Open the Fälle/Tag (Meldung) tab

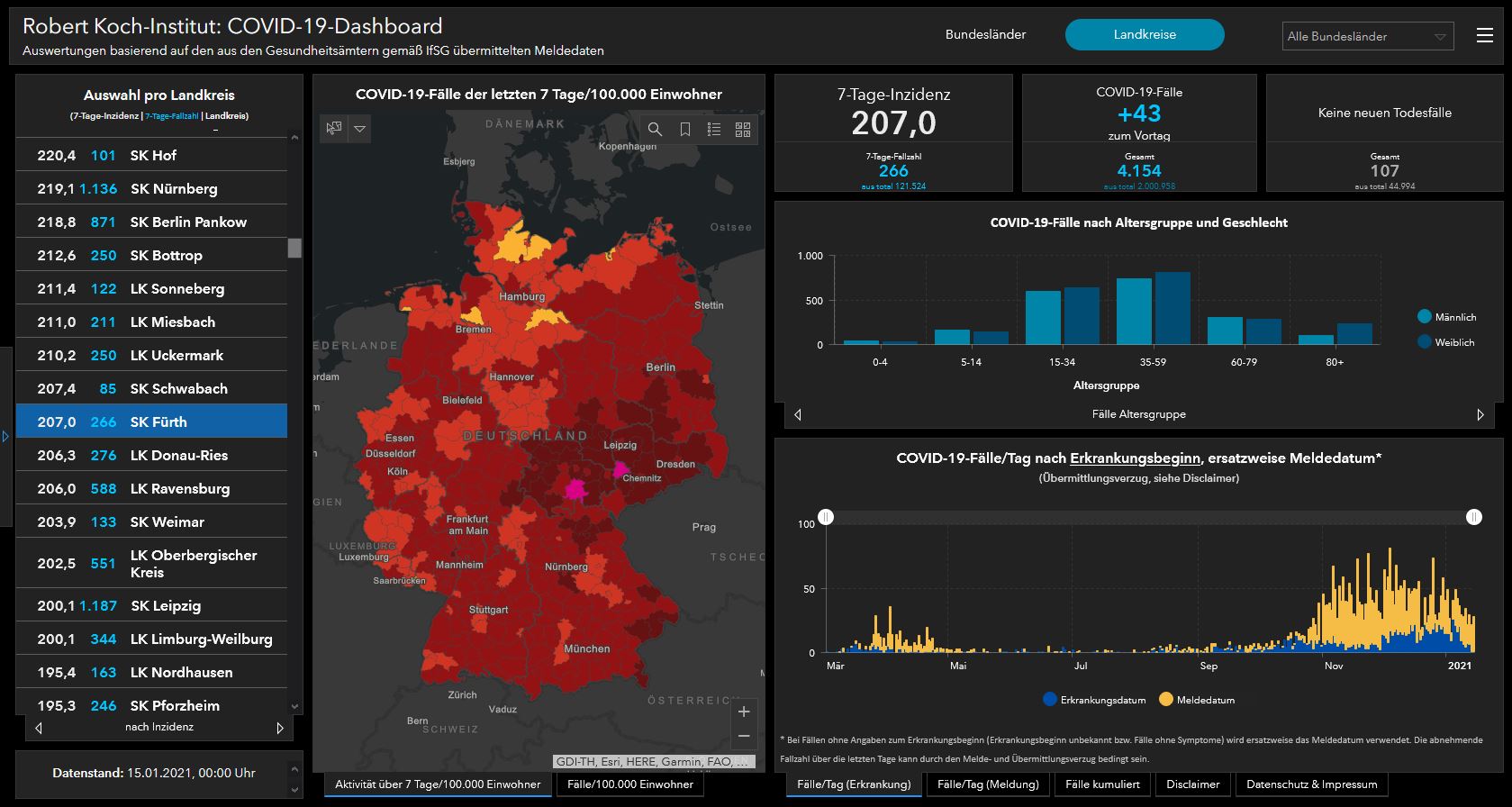click(988, 784)
